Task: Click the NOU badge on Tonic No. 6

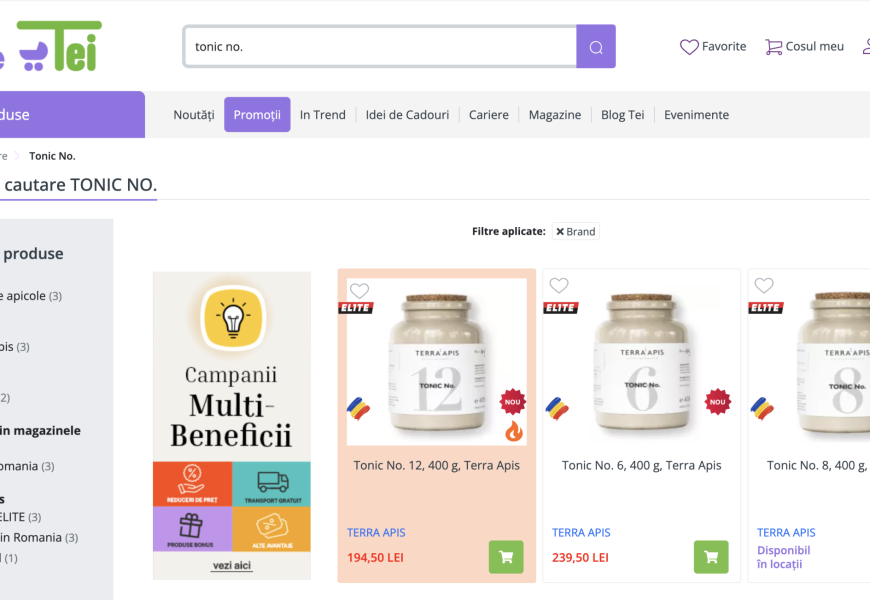Action: [x=717, y=401]
